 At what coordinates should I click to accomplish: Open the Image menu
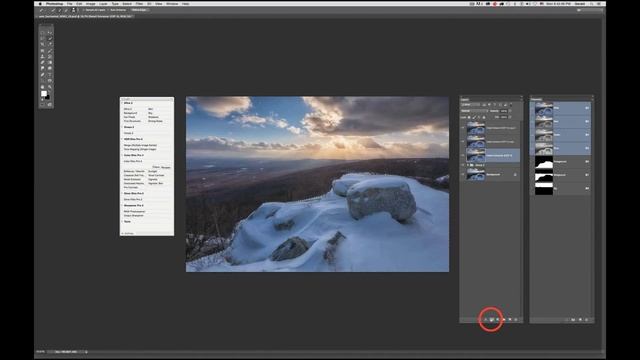click(x=90, y=4)
